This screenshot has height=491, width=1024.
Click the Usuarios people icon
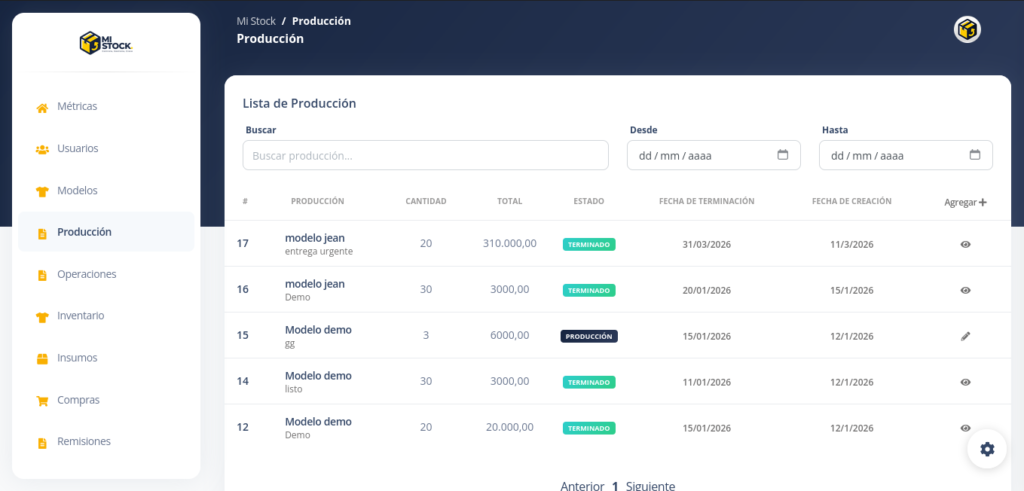(x=42, y=149)
